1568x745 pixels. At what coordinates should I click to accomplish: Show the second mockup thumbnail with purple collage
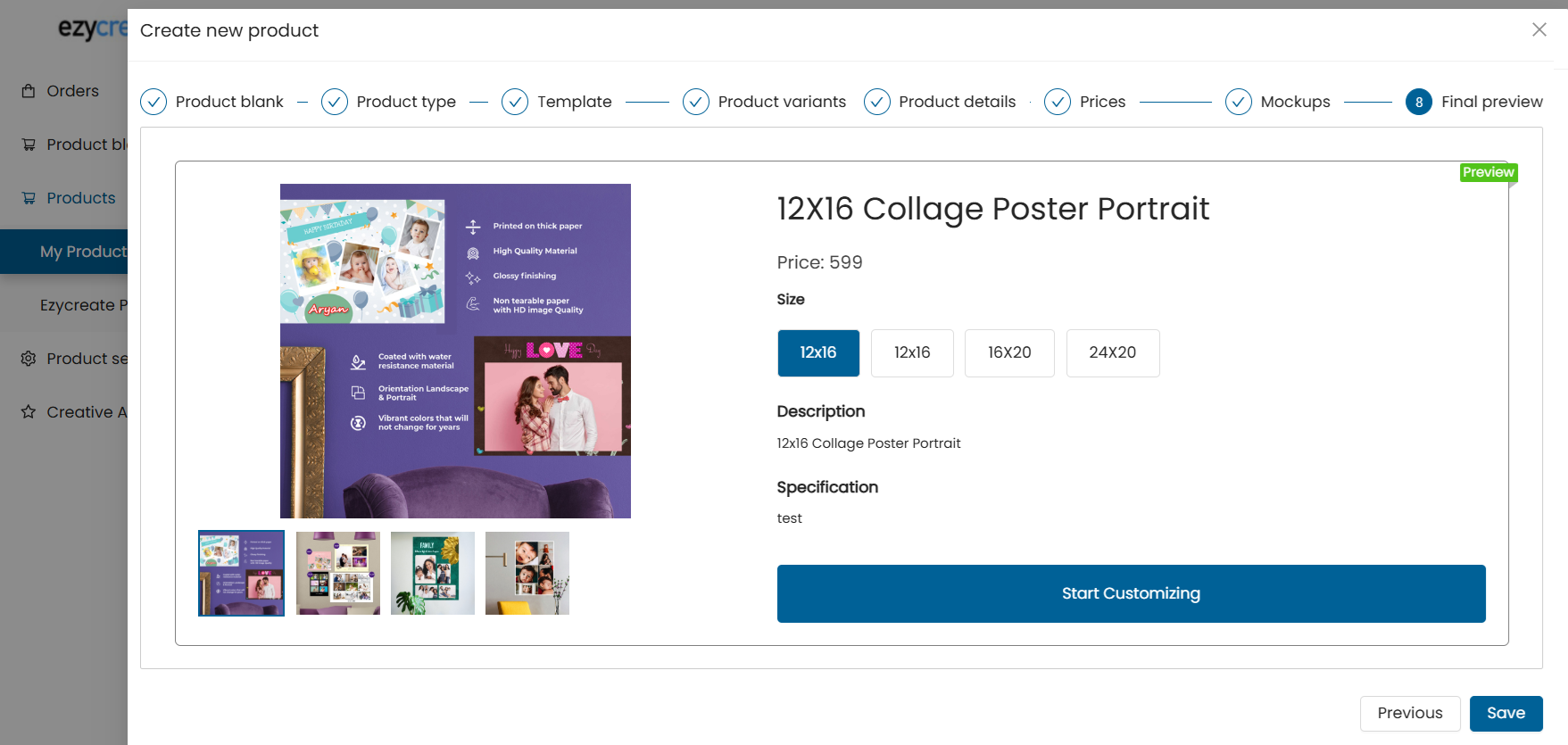pos(338,574)
